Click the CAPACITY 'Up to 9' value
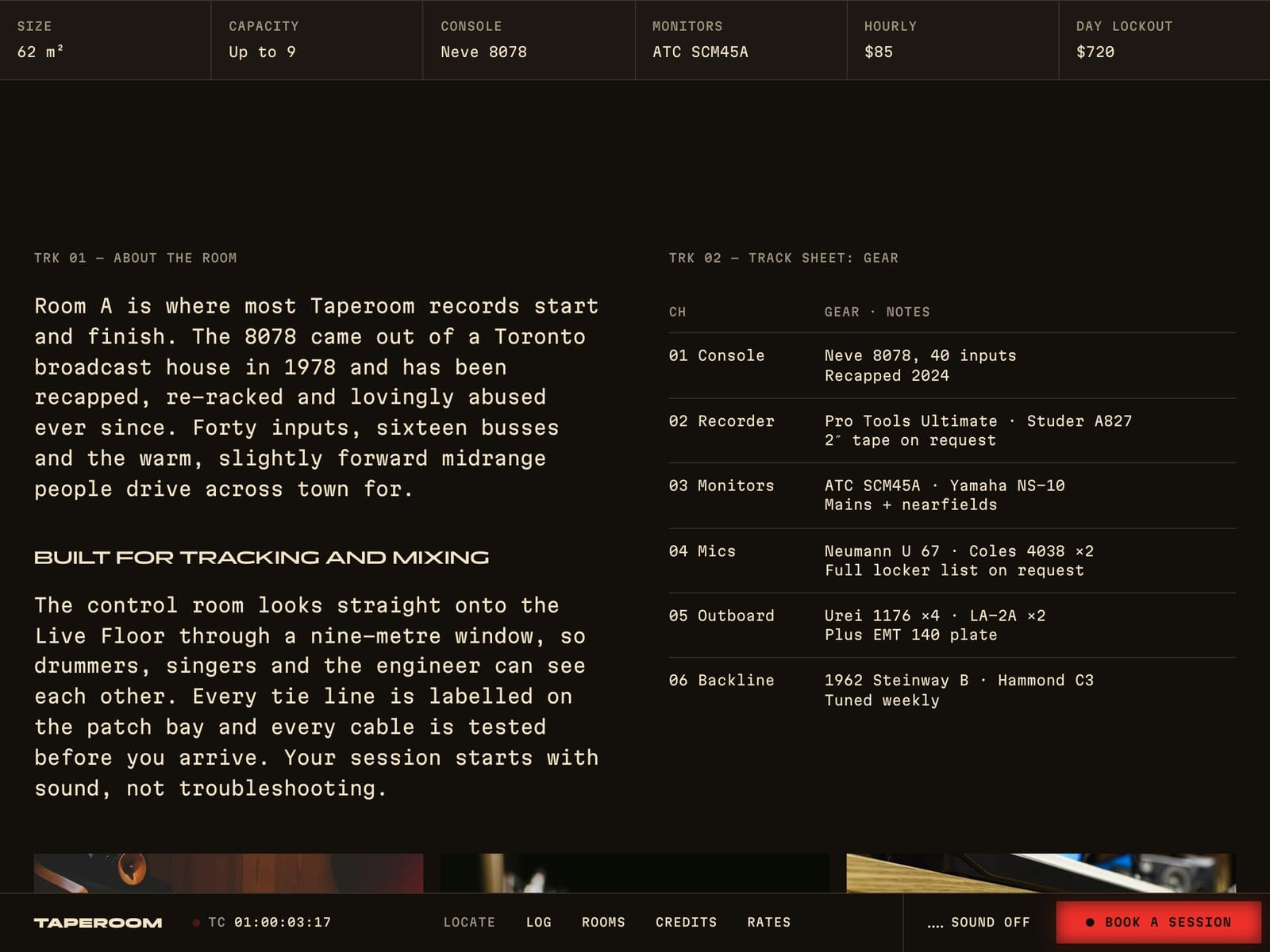 pos(262,52)
